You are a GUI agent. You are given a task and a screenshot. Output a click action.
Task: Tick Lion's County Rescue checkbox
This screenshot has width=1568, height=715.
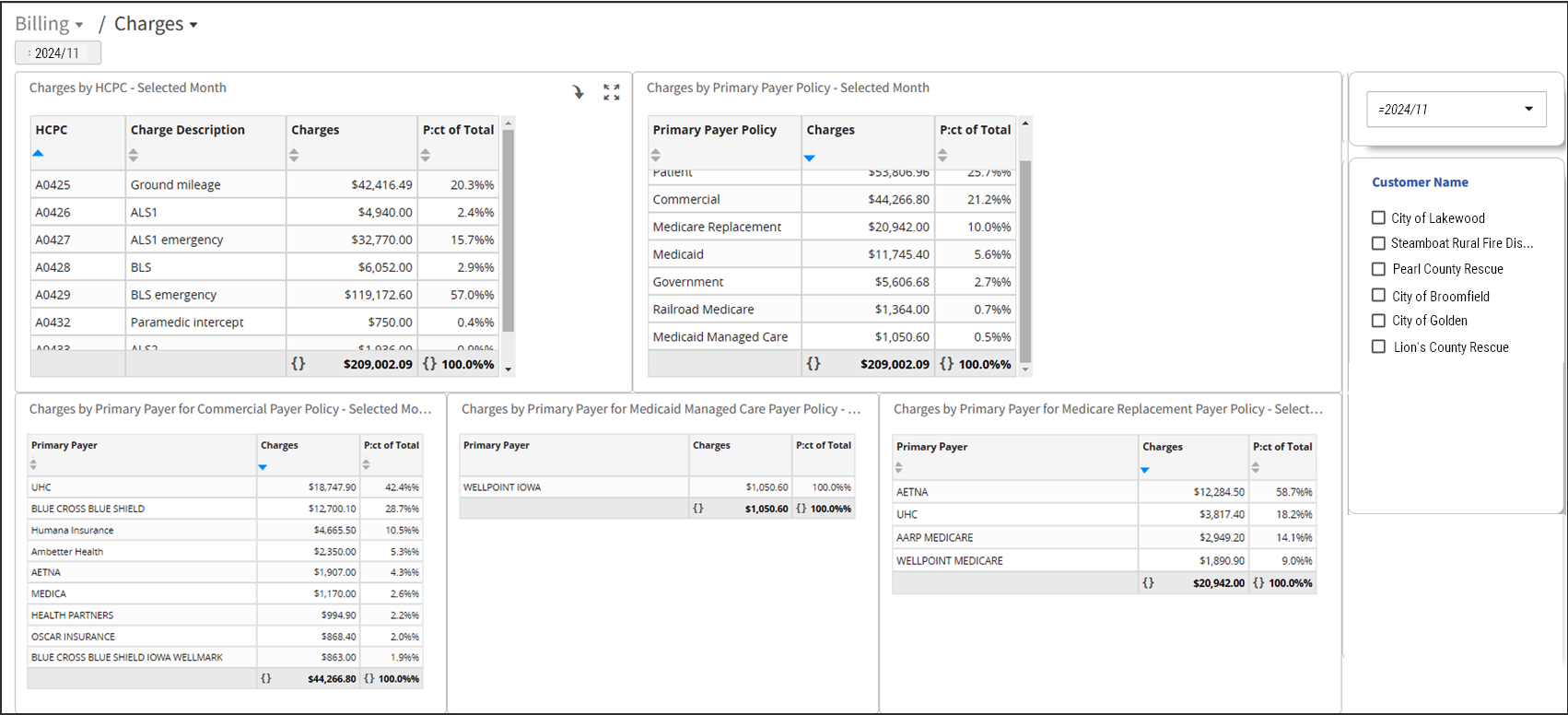[x=1378, y=347]
